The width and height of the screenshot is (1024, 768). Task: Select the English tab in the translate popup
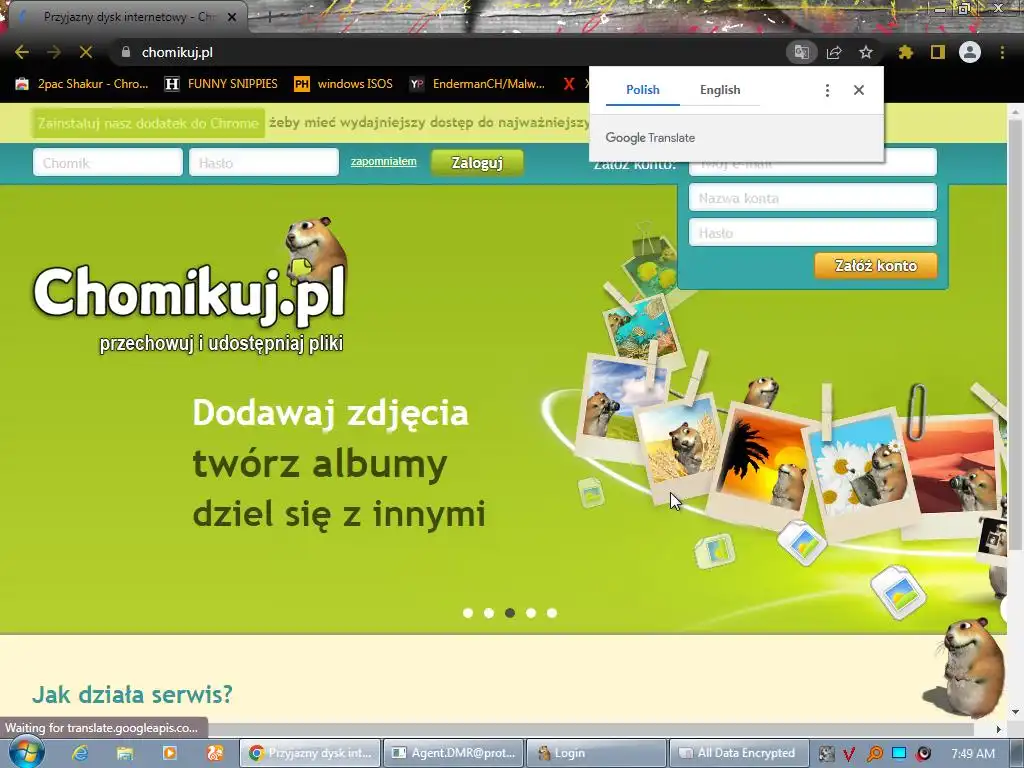click(x=720, y=90)
